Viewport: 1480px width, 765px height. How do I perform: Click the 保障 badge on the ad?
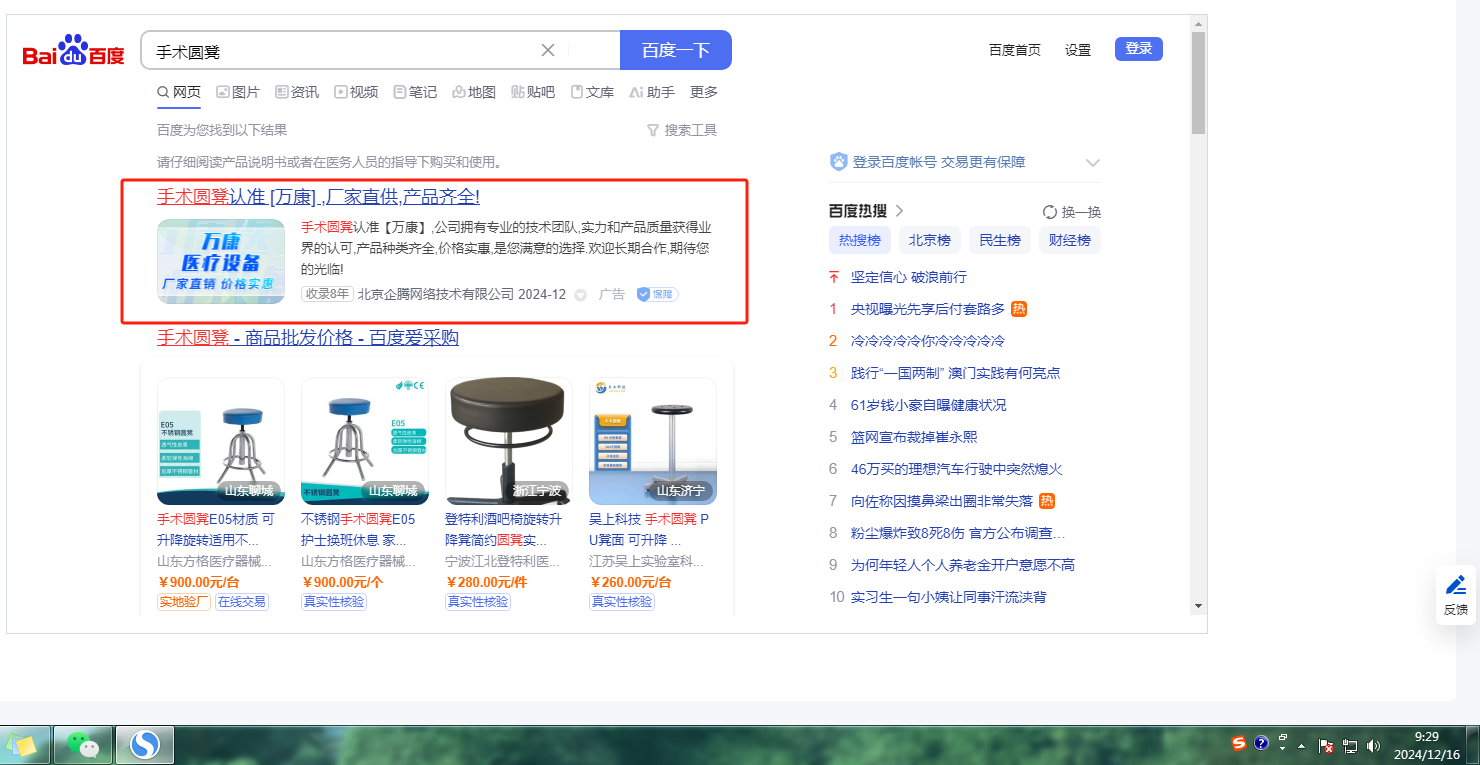click(657, 294)
